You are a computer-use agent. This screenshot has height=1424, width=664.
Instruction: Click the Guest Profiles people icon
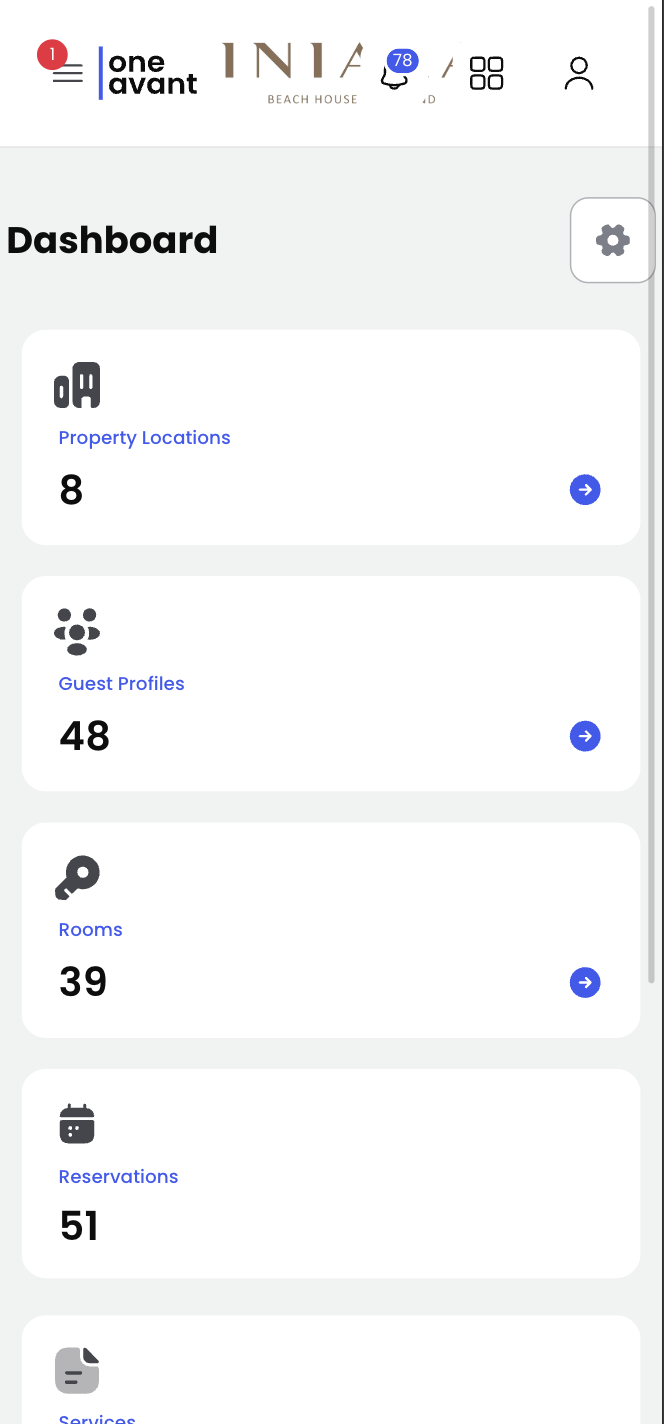point(77,631)
